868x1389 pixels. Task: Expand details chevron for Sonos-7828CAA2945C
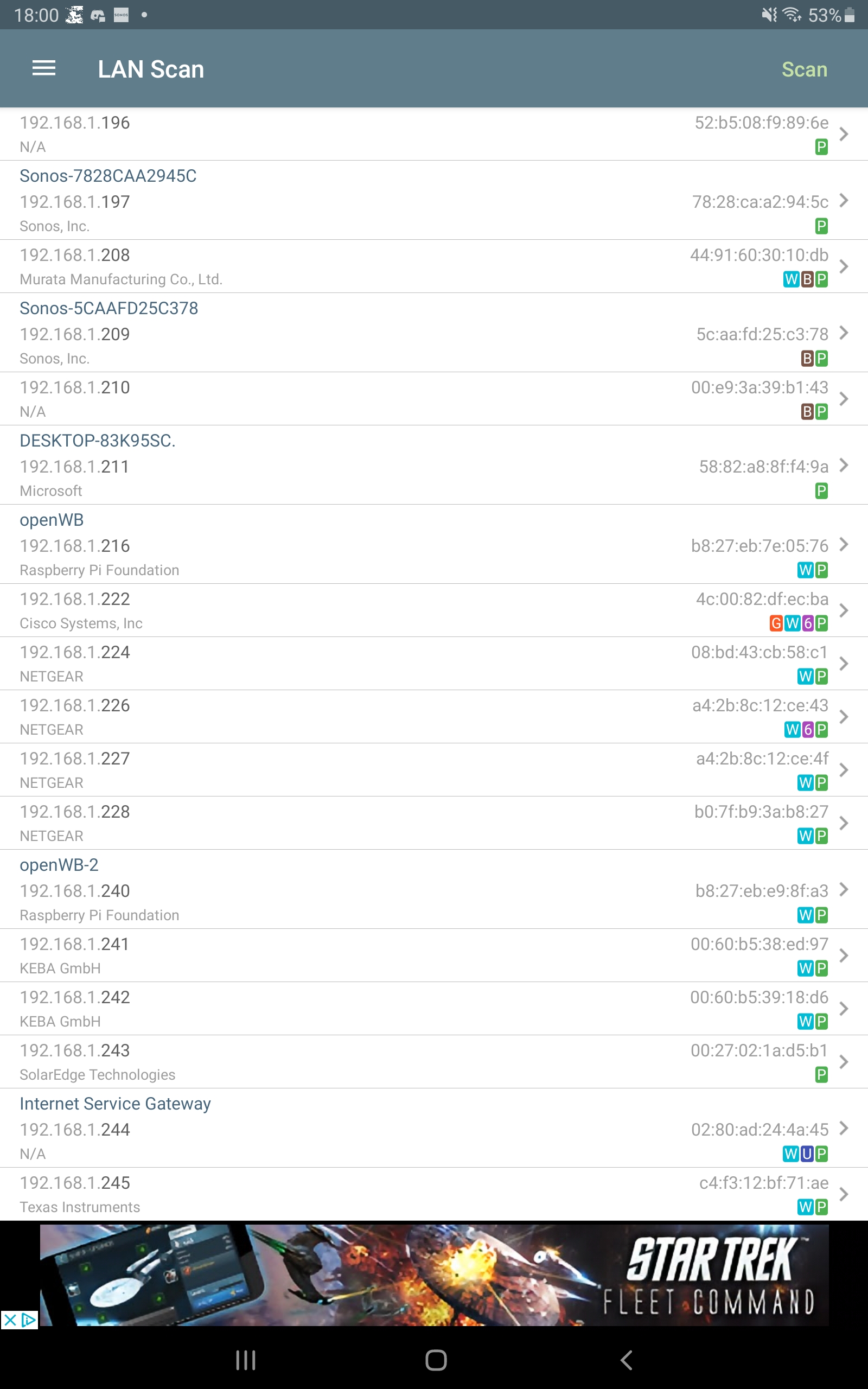(x=843, y=200)
